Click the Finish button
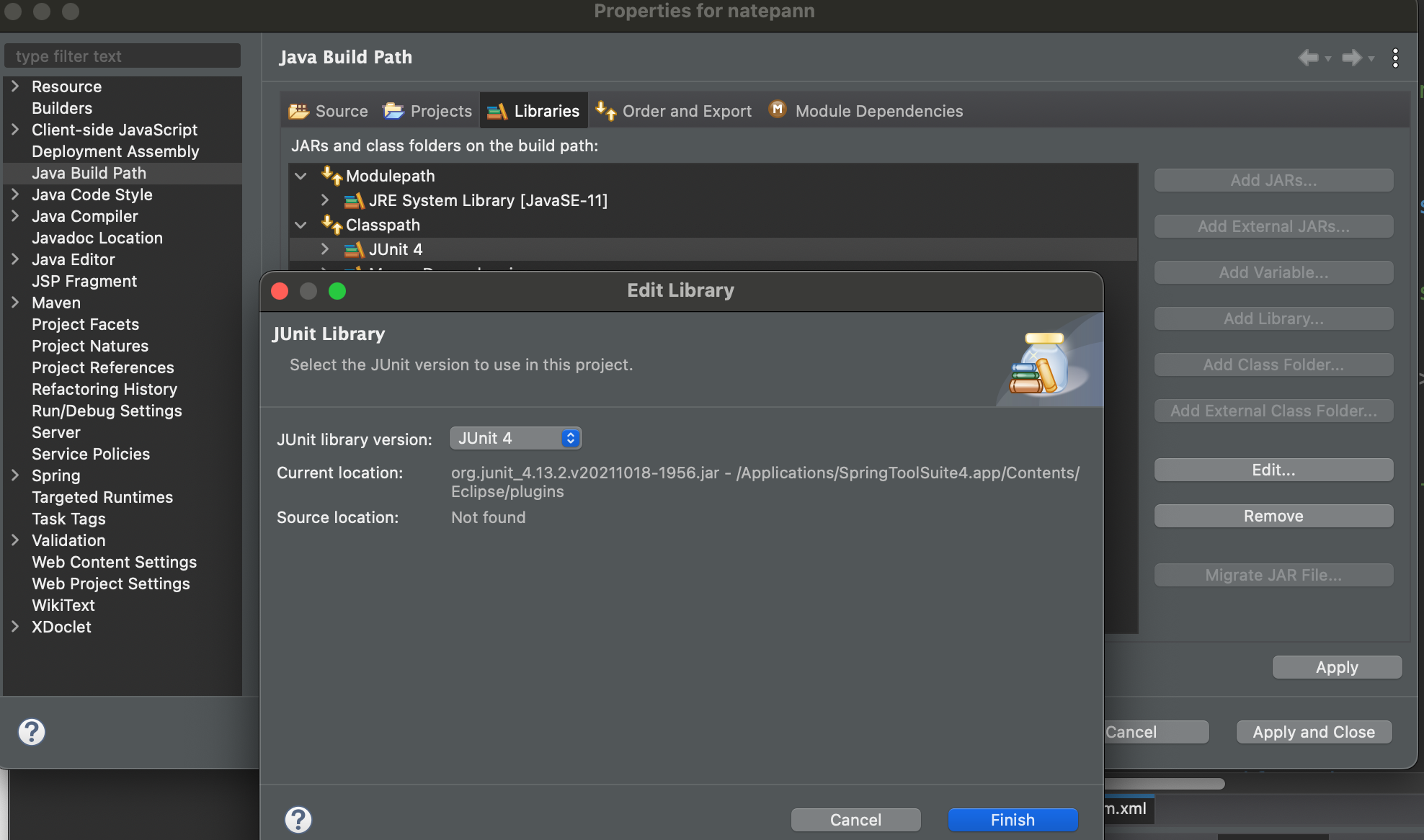The image size is (1424, 840). 1013,820
